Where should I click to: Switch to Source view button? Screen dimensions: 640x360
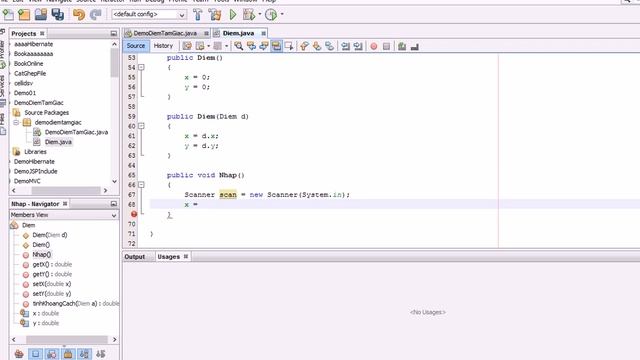[136, 46]
